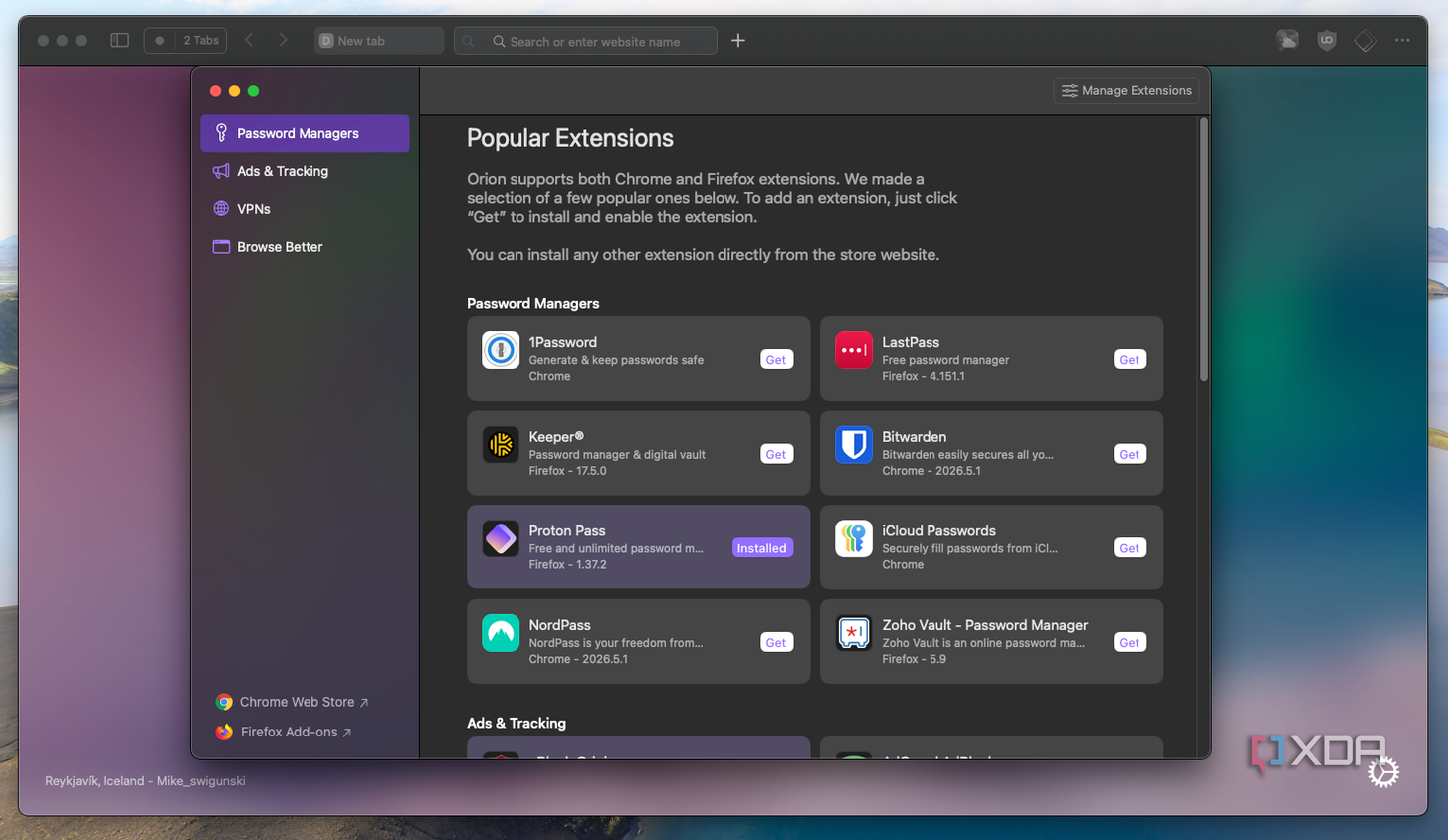1448x840 pixels.
Task: Click Installed button for Proton Pass
Action: 762,548
